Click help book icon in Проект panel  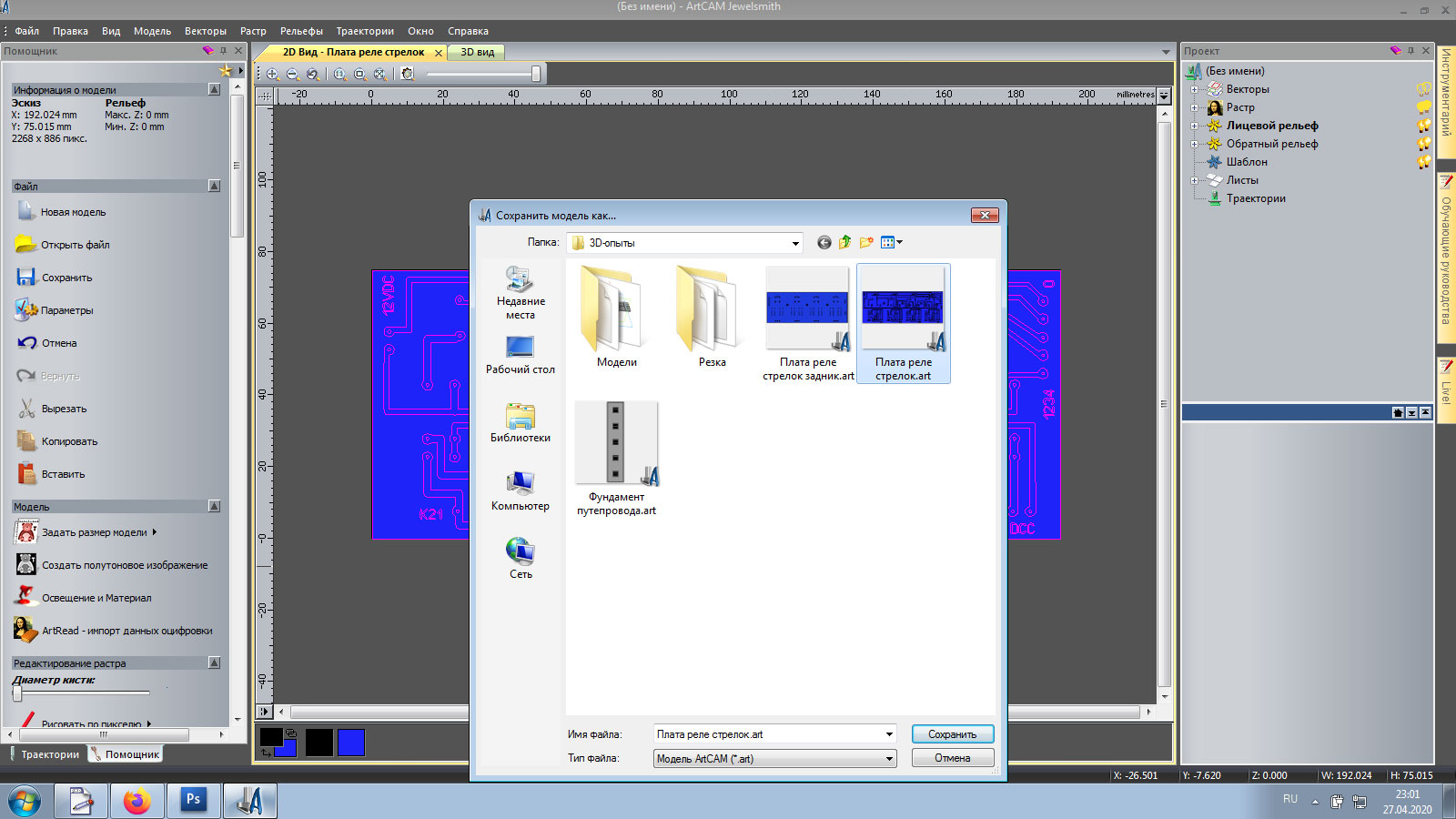pos(1395,51)
